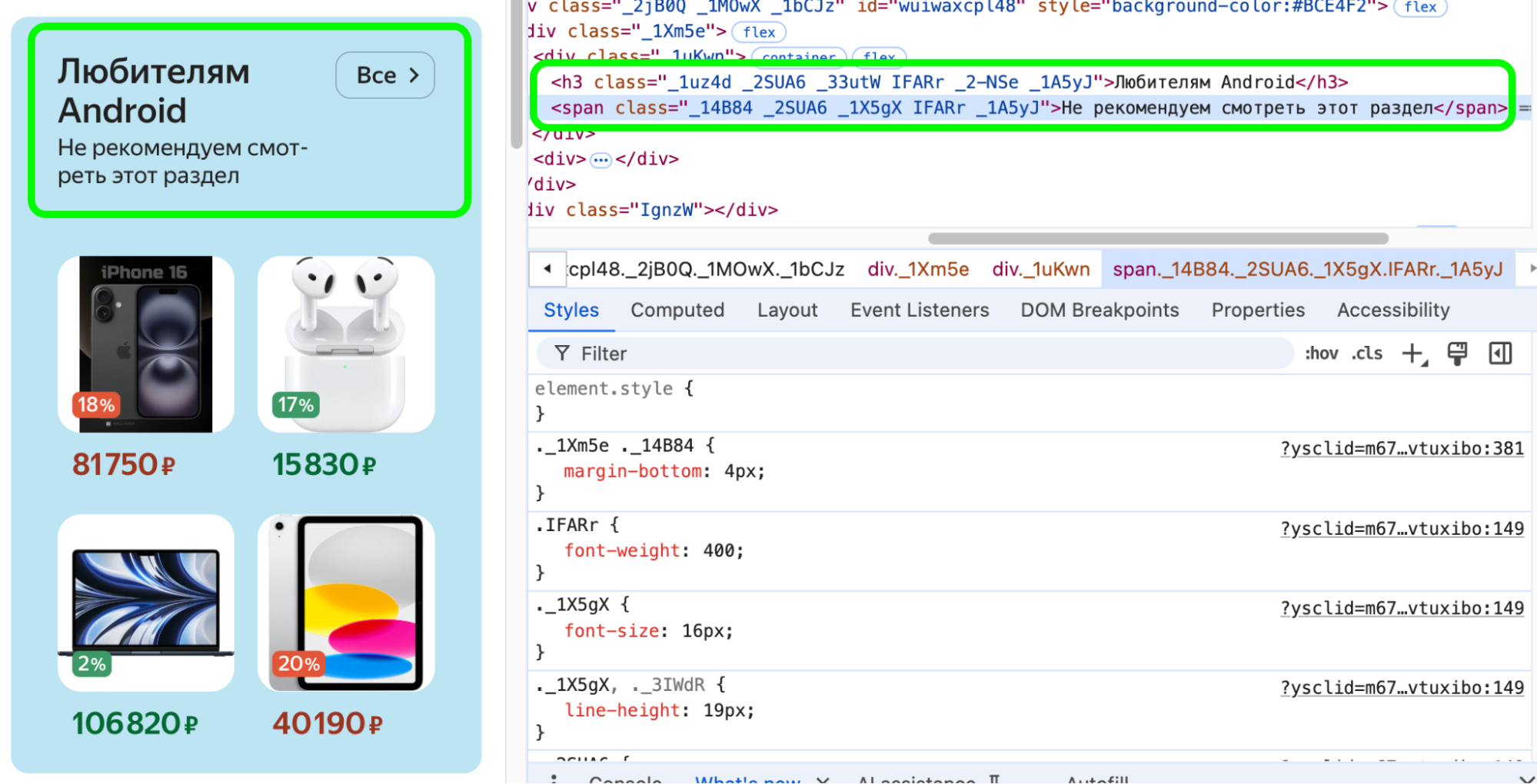Click the 15830 ₽ price
The width and height of the screenshot is (1537, 784).
tap(324, 465)
